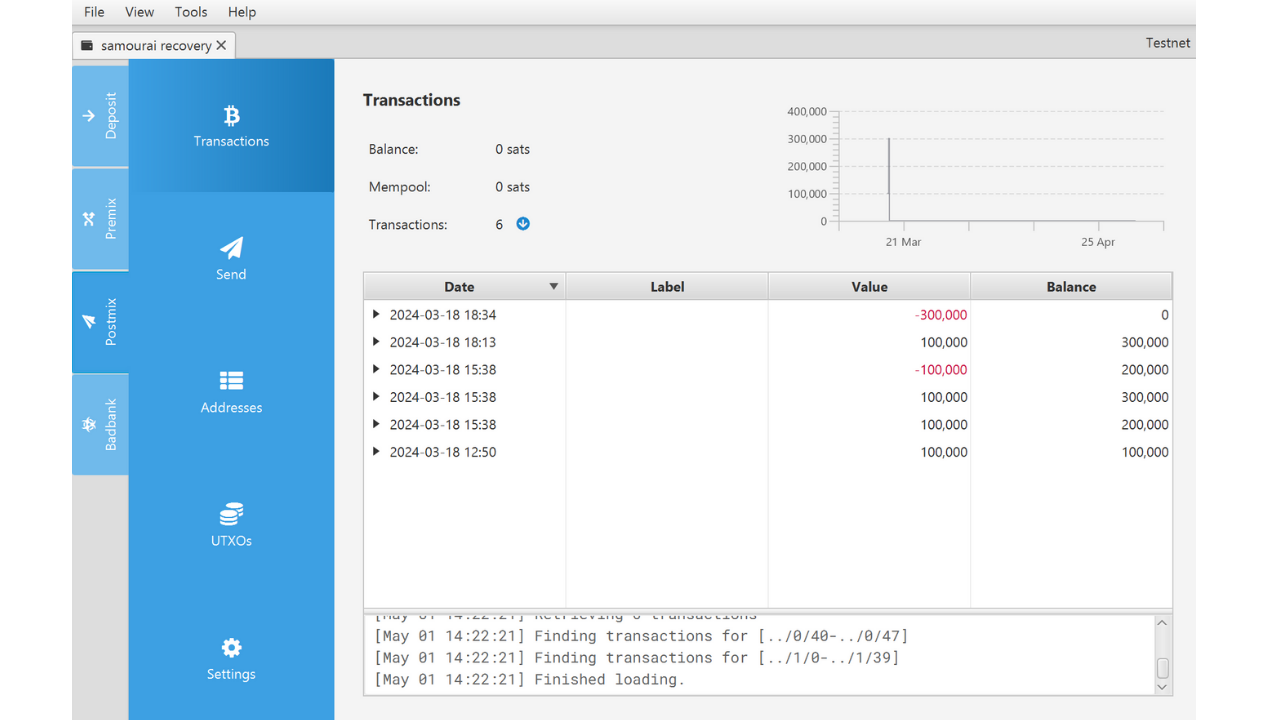Select the date text 2024-03-18 18:13
Image resolution: width=1280 pixels, height=720 pixels.
point(443,342)
